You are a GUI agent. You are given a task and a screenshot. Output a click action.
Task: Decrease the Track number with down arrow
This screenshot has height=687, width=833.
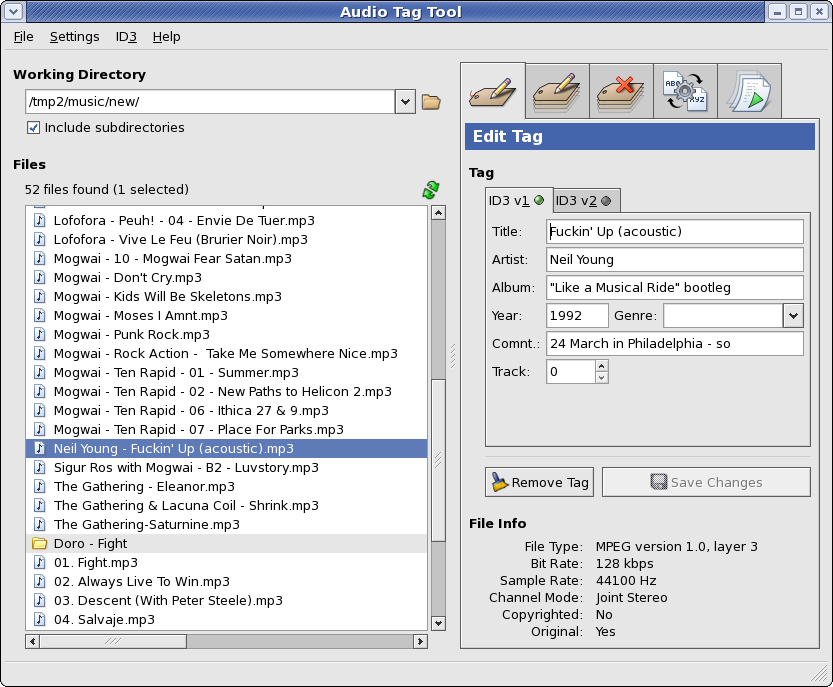click(x=601, y=378)
